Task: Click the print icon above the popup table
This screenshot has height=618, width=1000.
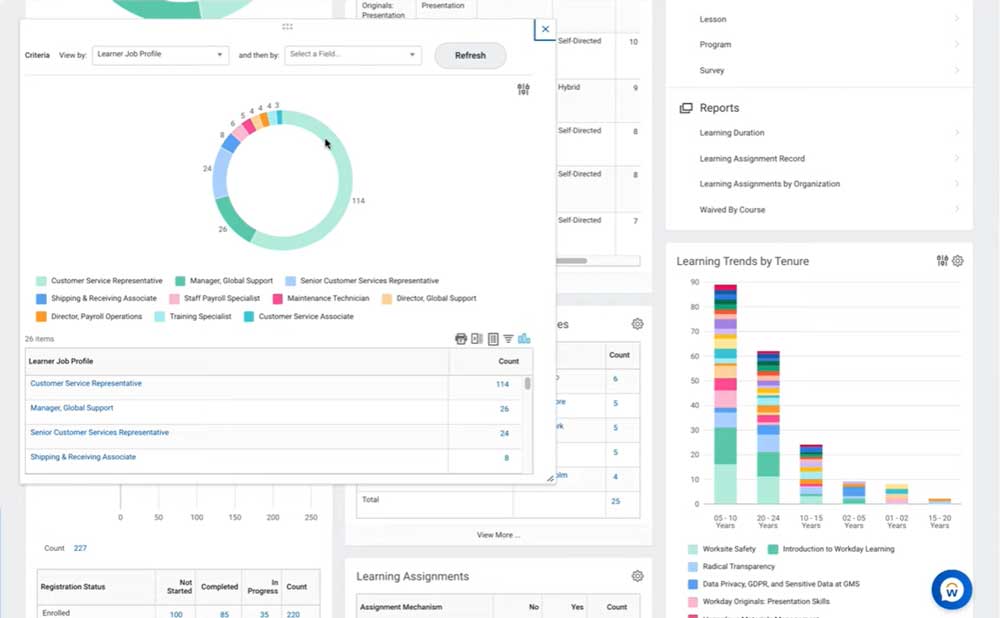Action: click(x=460, y=339)
